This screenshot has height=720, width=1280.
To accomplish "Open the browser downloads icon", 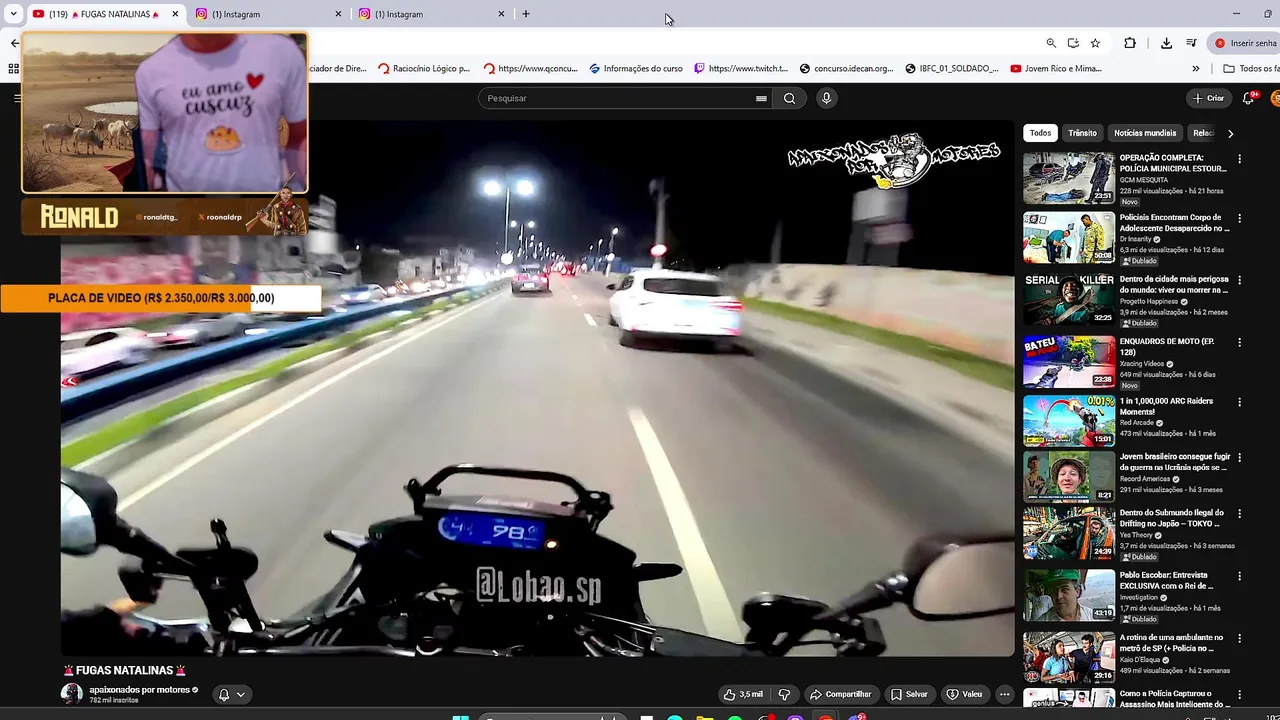I will tap(1166, 43).
